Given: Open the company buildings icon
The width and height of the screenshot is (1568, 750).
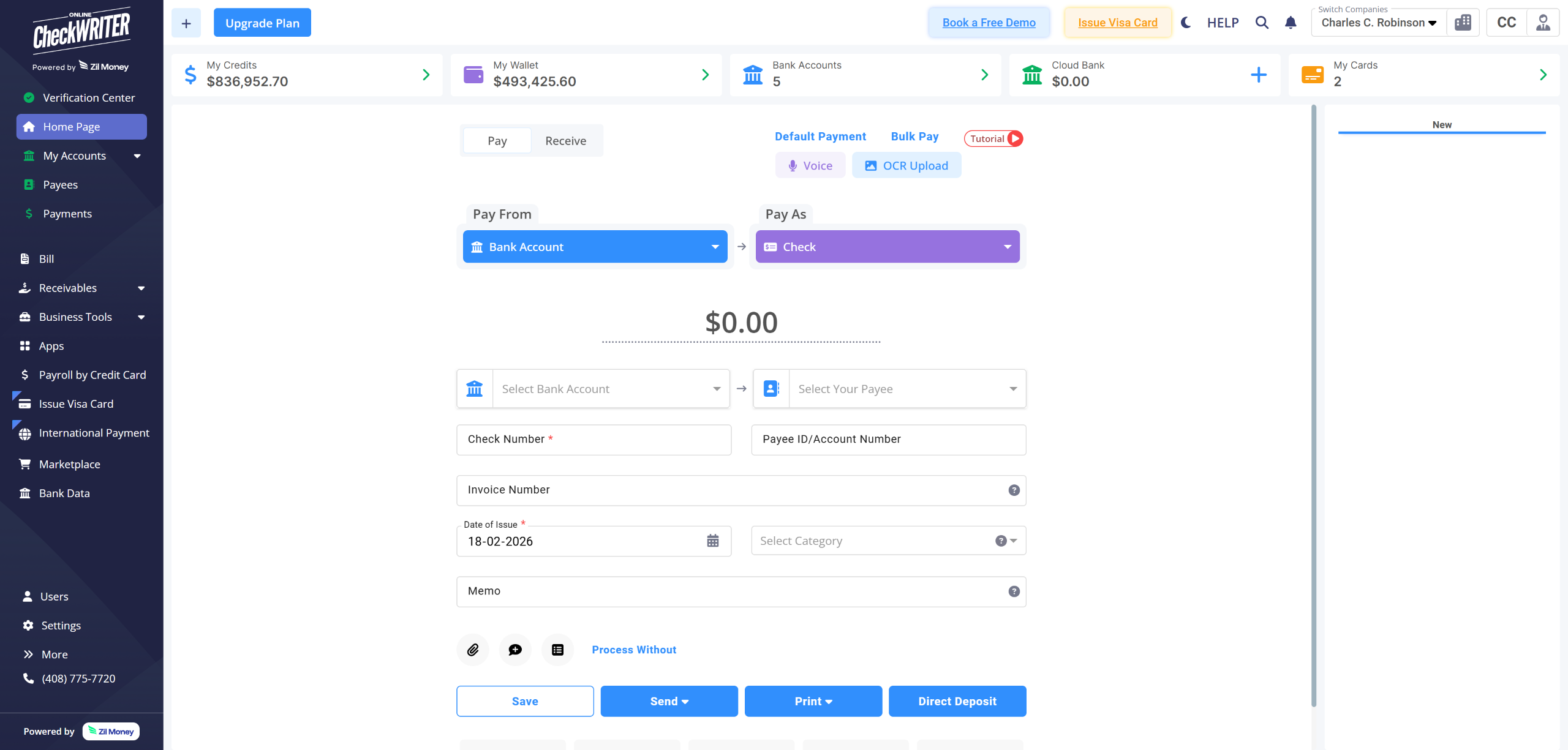Looking at the screenshot, I should click(1463, 23).
